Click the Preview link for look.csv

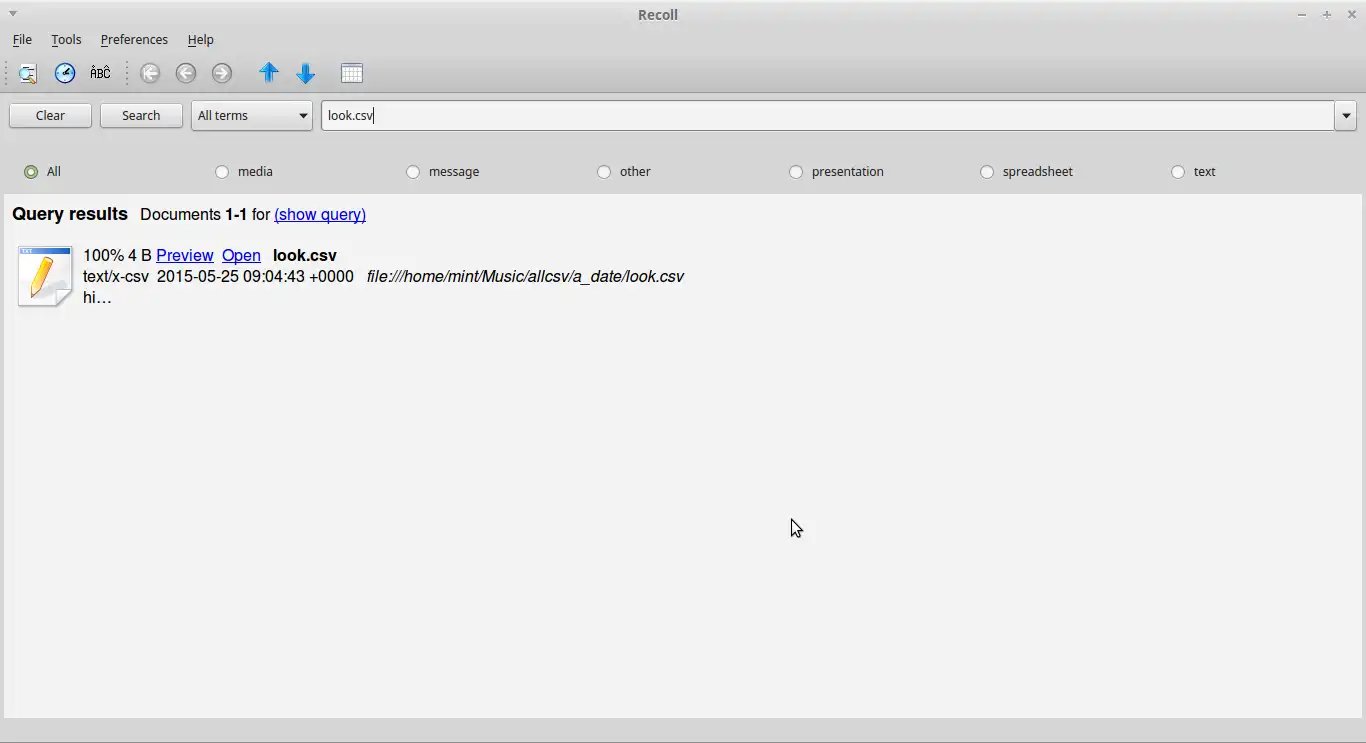pos(185,256)
